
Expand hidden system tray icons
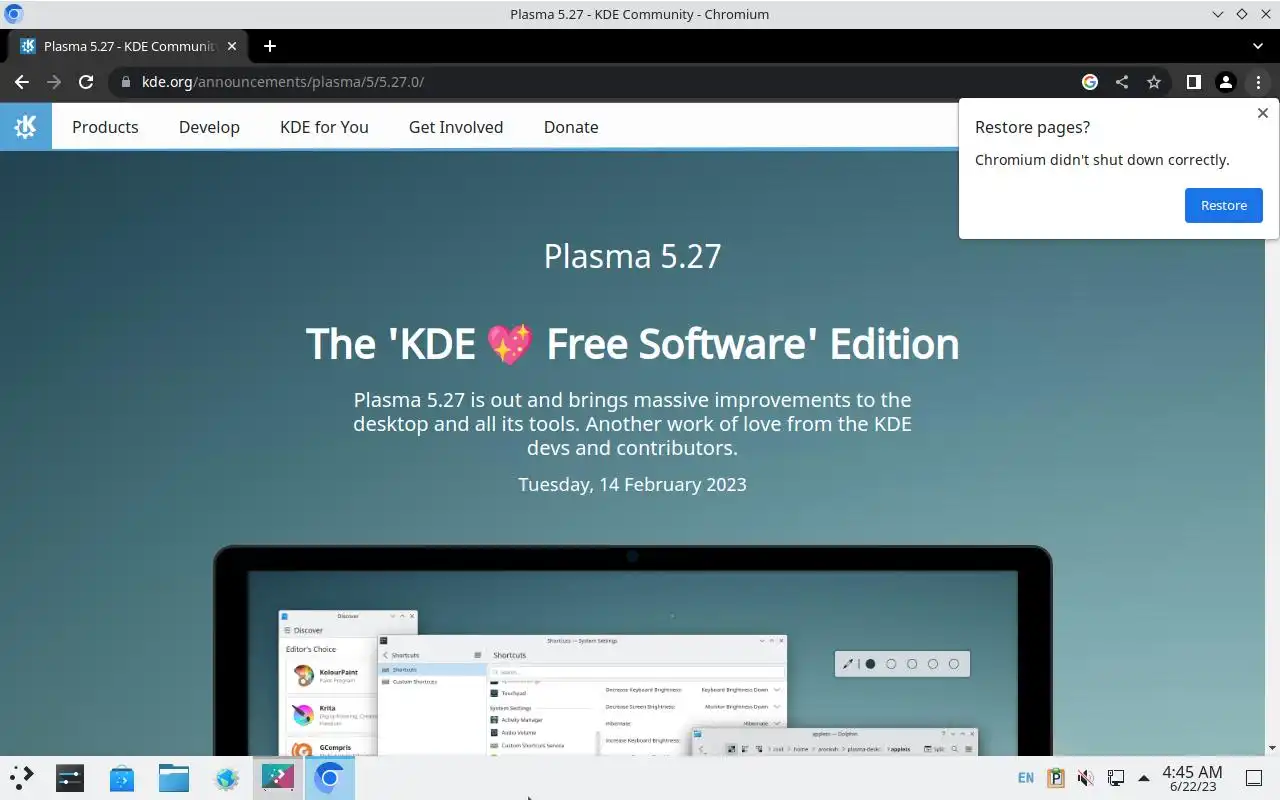pyautogui.click(x=1144, y=778)
